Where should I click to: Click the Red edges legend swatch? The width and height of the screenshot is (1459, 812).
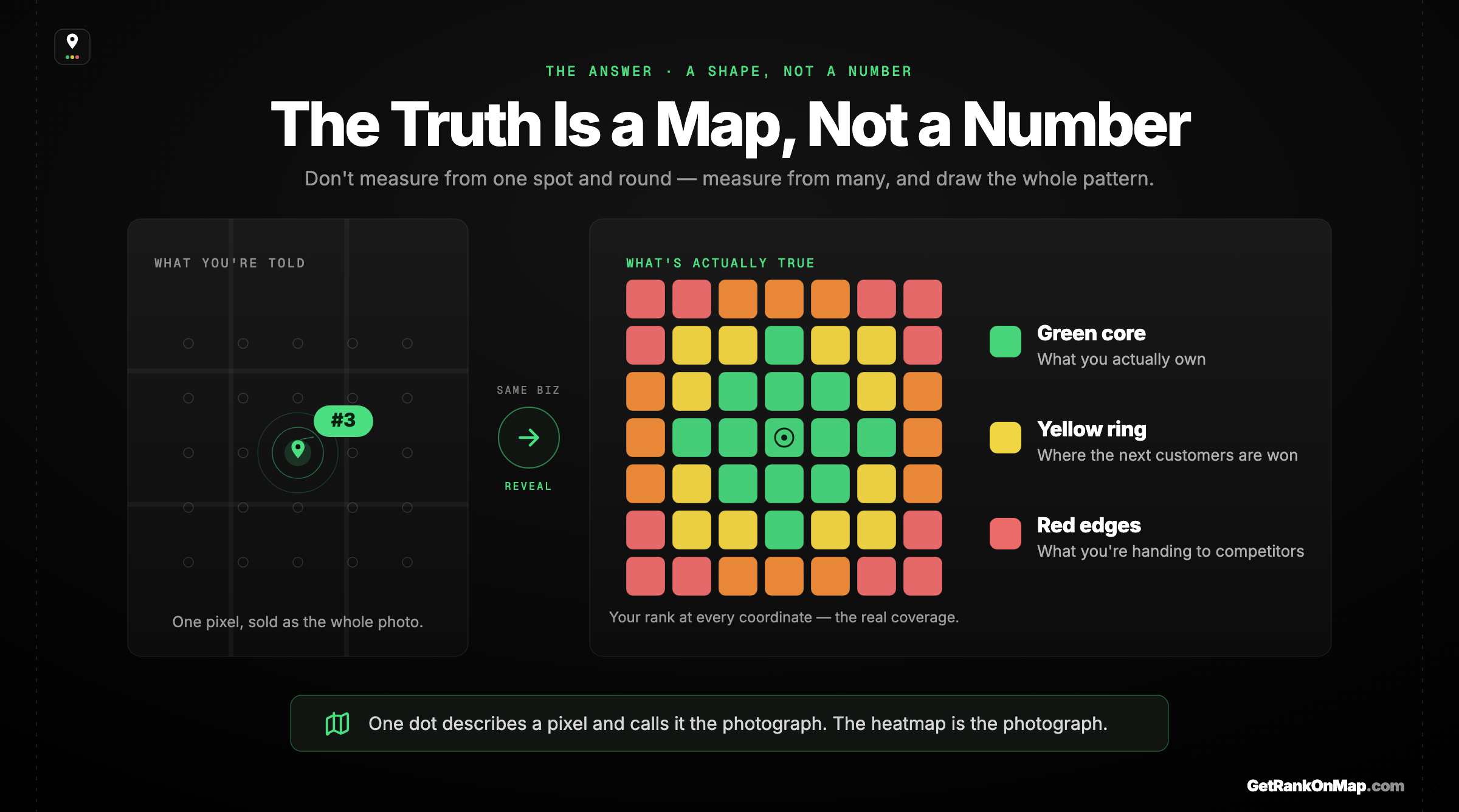click(x=1005, y=534)
